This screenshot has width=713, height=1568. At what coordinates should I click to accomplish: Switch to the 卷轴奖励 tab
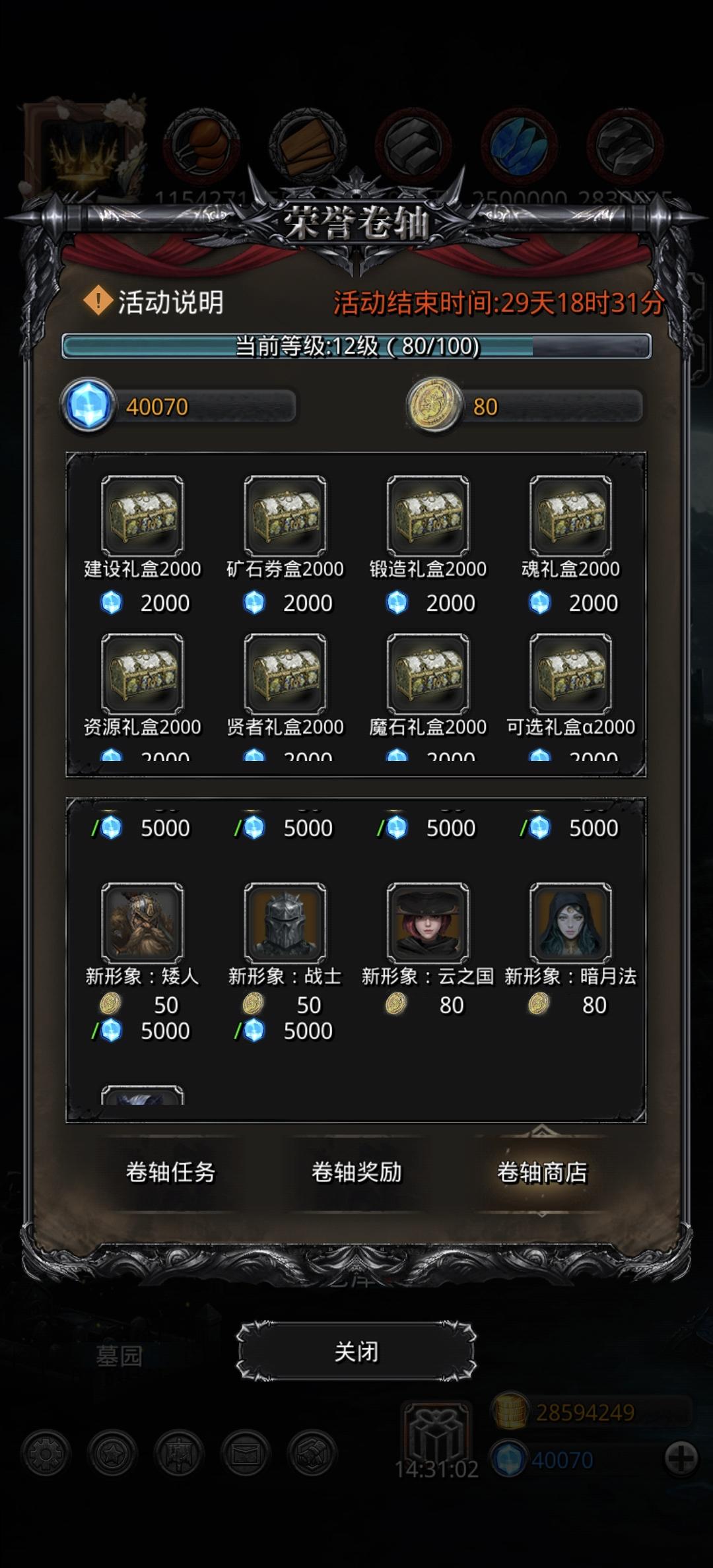pos(356,1172)
